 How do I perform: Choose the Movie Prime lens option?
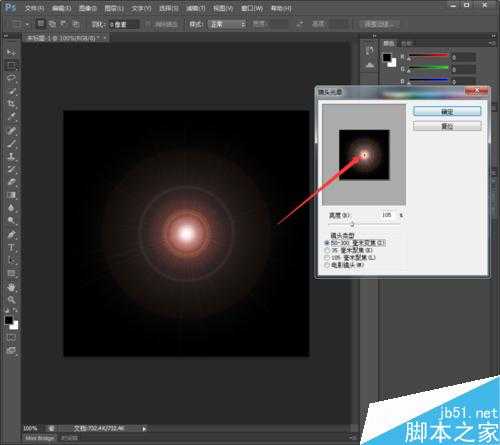(x=344, y=265)
